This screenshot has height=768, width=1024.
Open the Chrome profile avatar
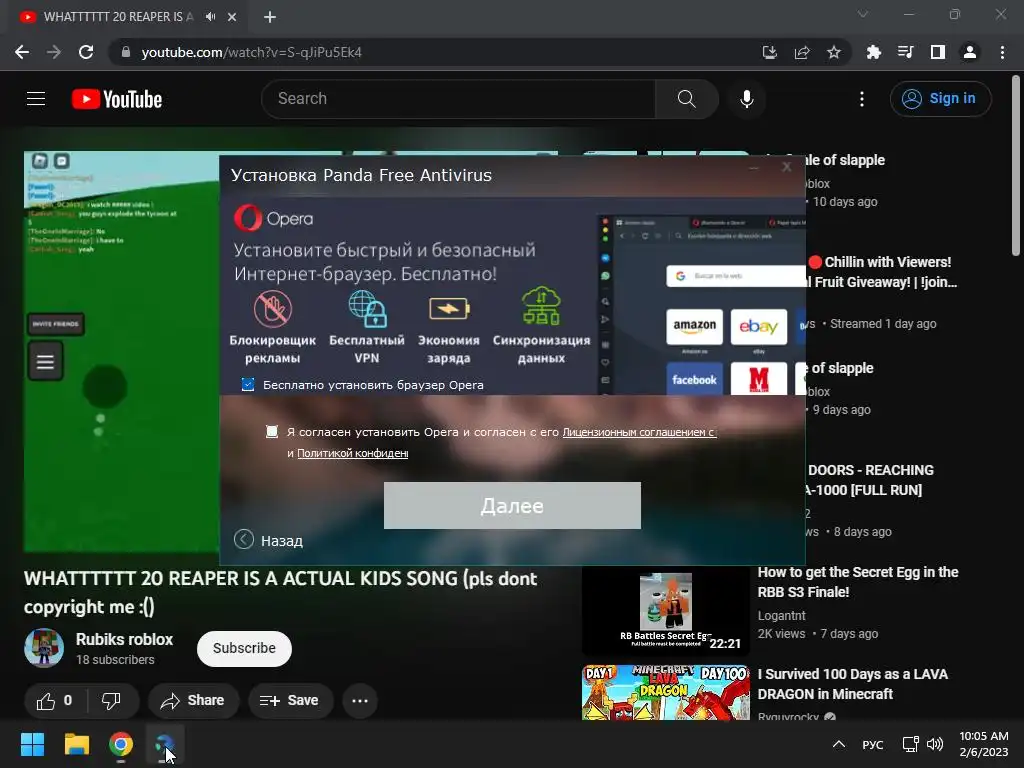click(970, 52)
